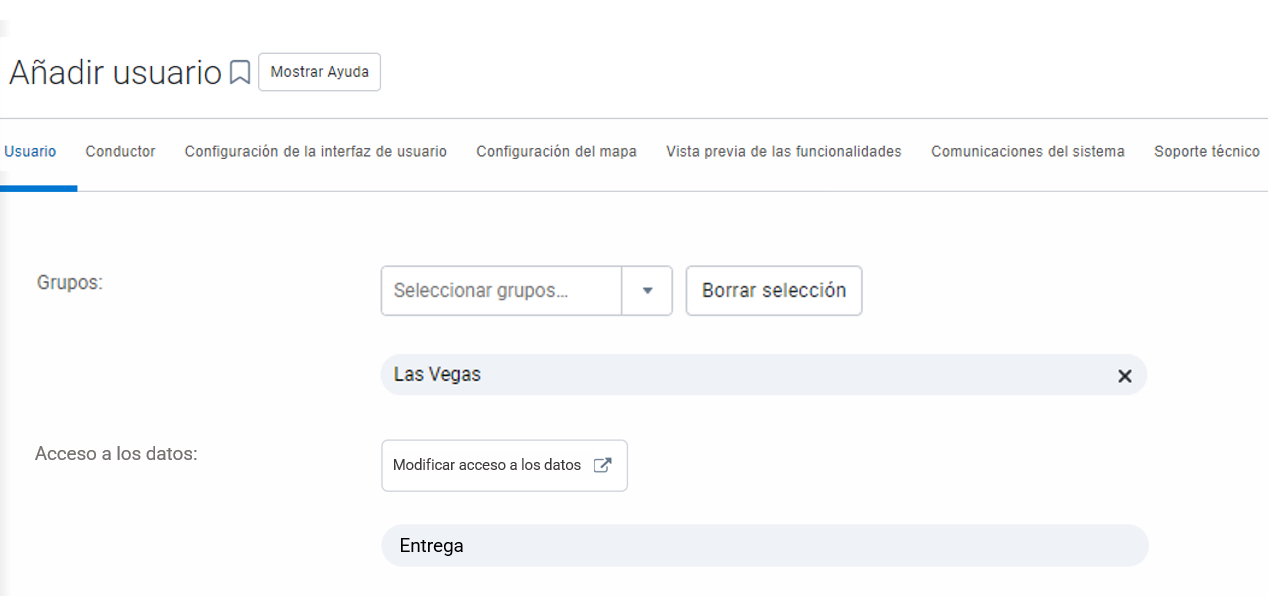Click the bookmark icon beside Añadir usuario
This screenshot has width=1268, height=615.
239,71
